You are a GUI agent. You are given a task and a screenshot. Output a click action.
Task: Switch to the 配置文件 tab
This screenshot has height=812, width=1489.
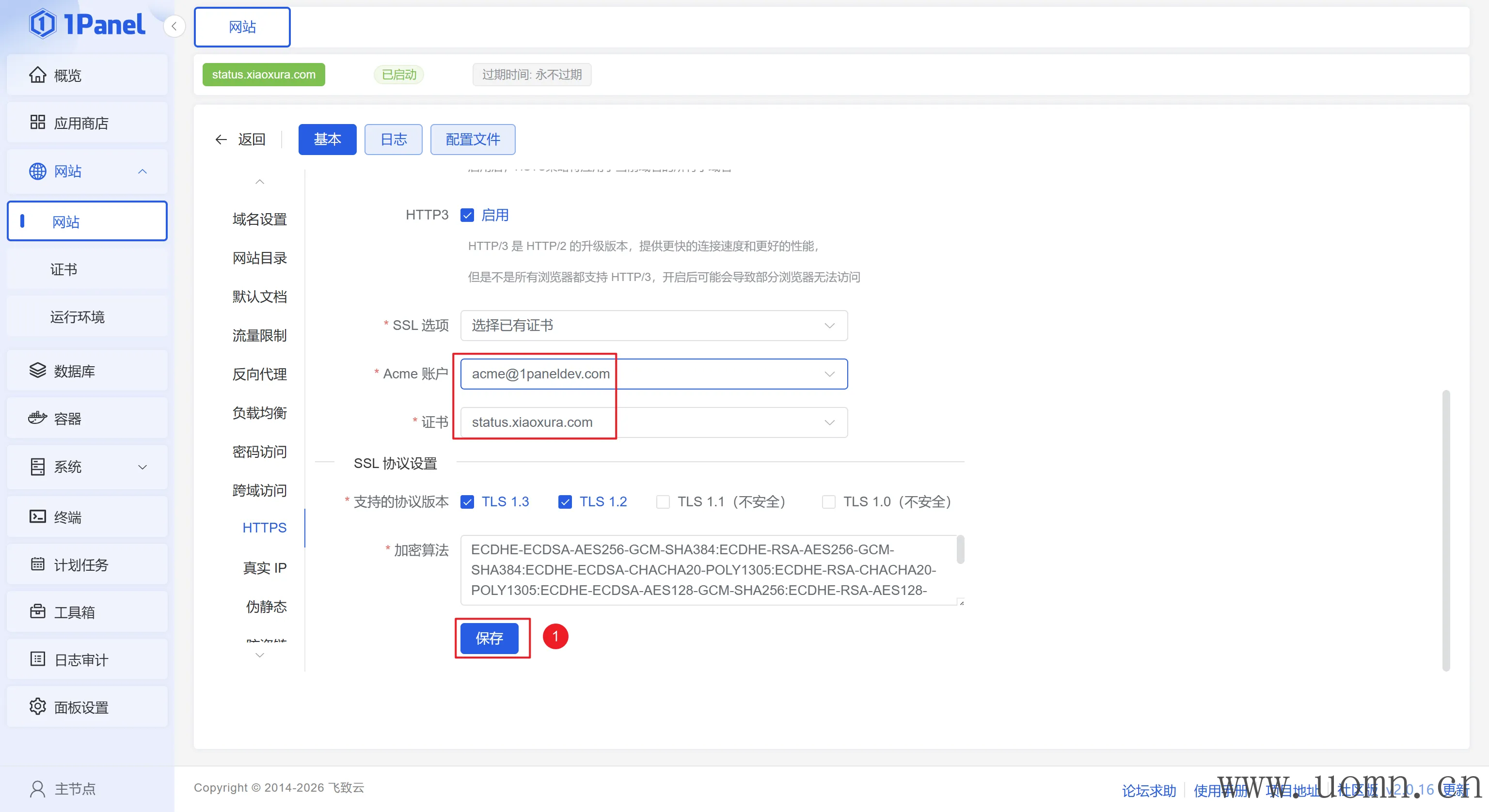[472, 139]
